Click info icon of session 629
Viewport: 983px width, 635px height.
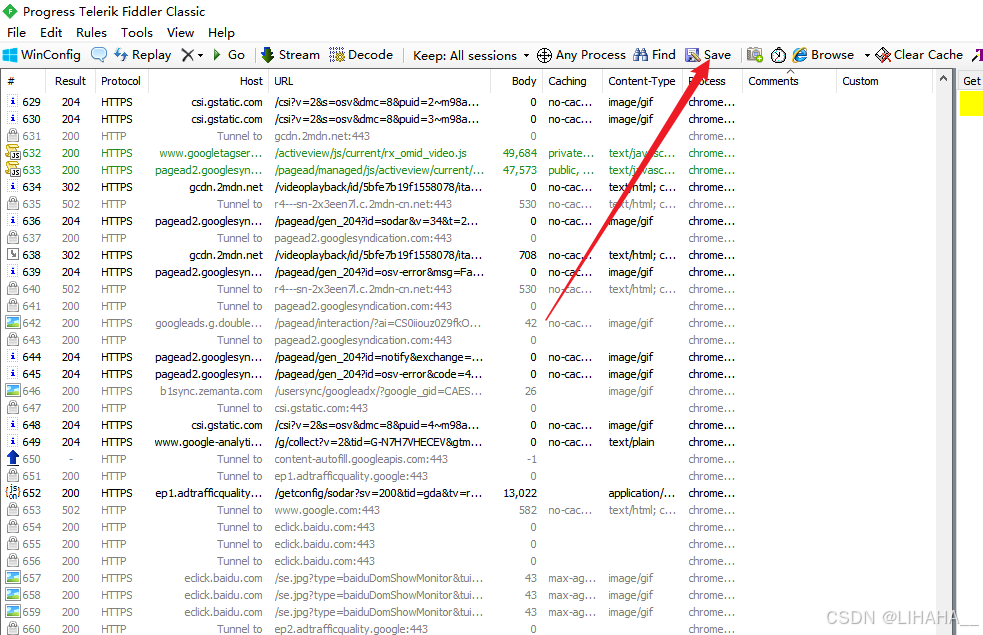tap(13, 102)
